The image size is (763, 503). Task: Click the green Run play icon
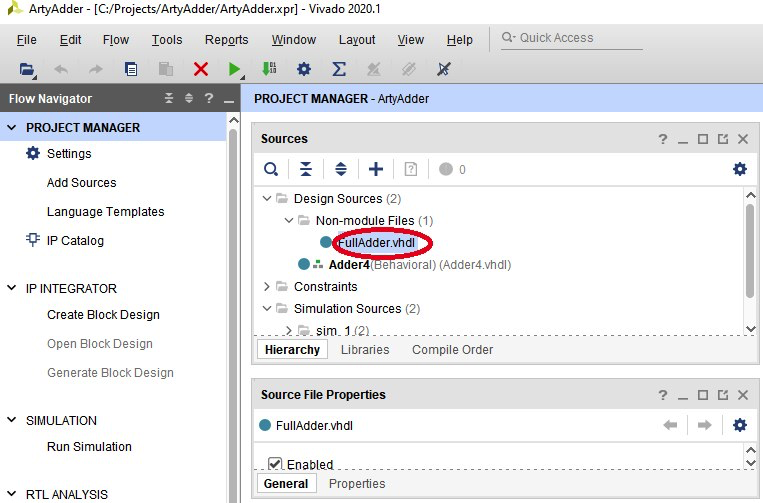235,70
